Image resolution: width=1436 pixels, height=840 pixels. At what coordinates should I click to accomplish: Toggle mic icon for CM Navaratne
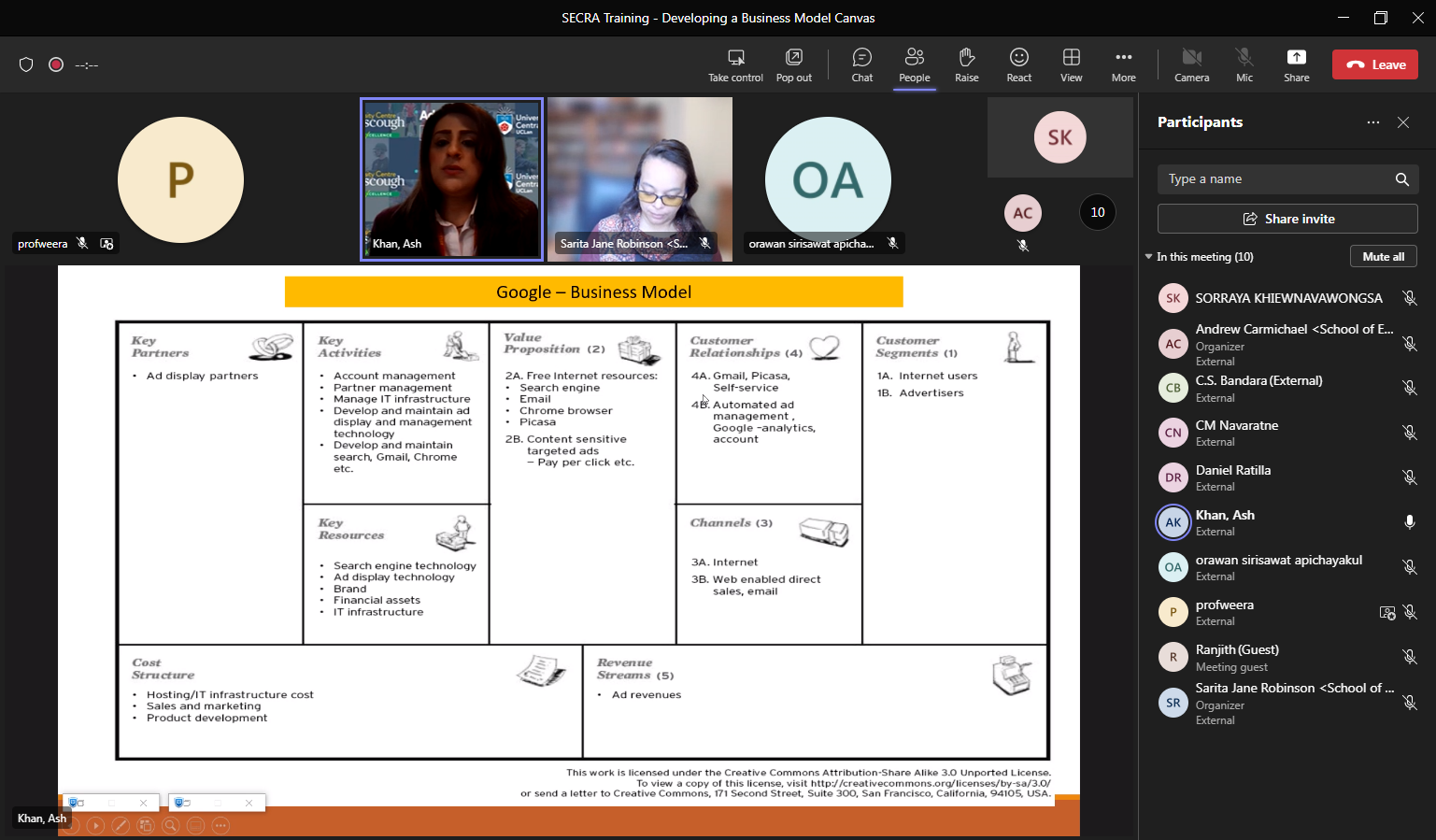[1410, 433]
